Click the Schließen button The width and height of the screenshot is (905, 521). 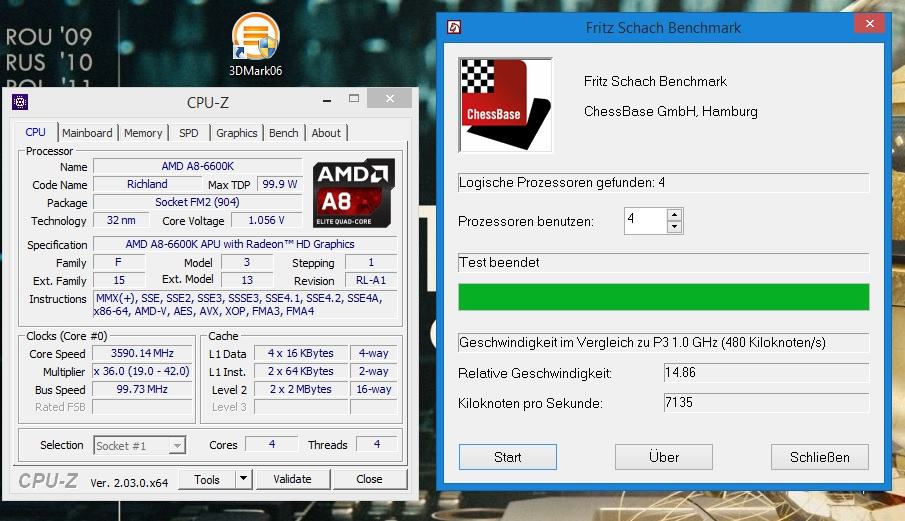tap(820, 457)
